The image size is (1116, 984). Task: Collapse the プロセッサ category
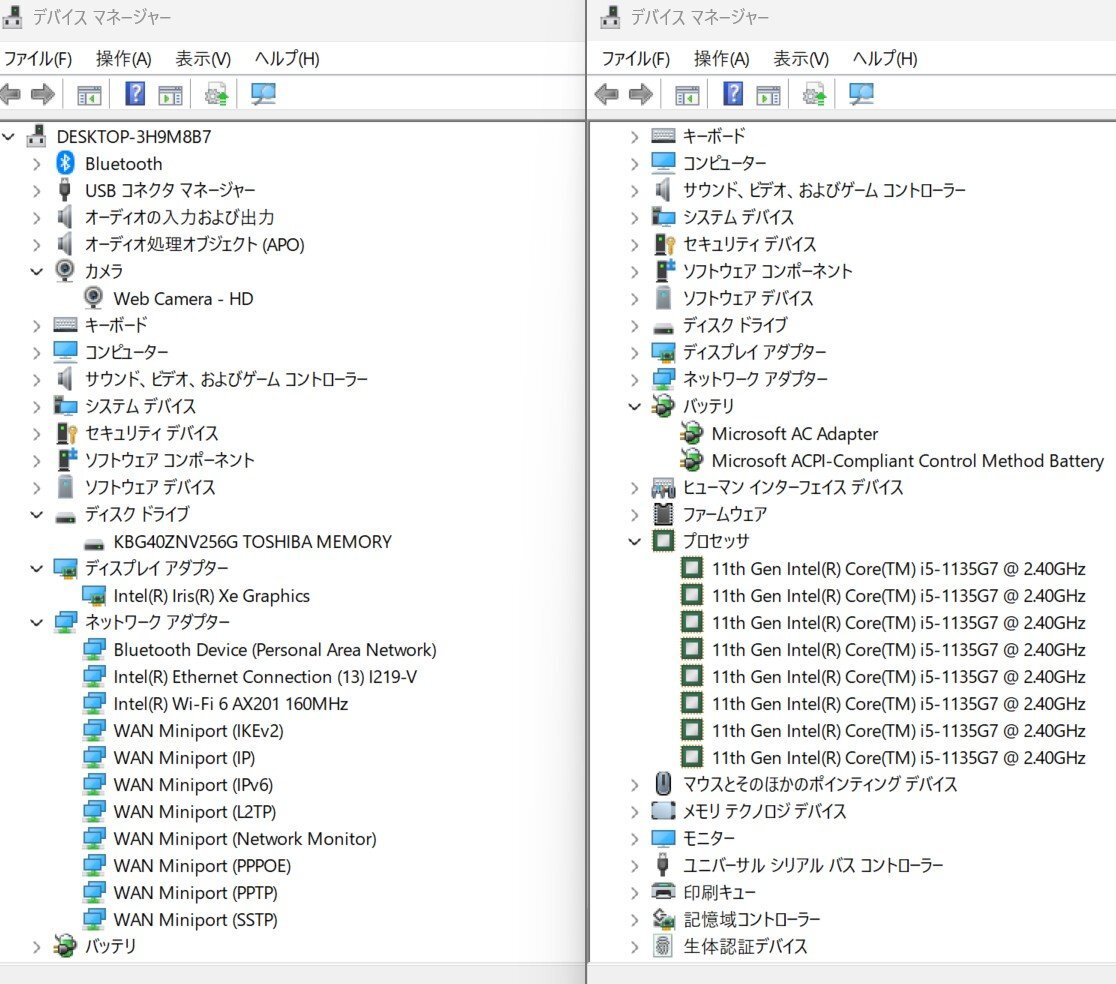634,541
